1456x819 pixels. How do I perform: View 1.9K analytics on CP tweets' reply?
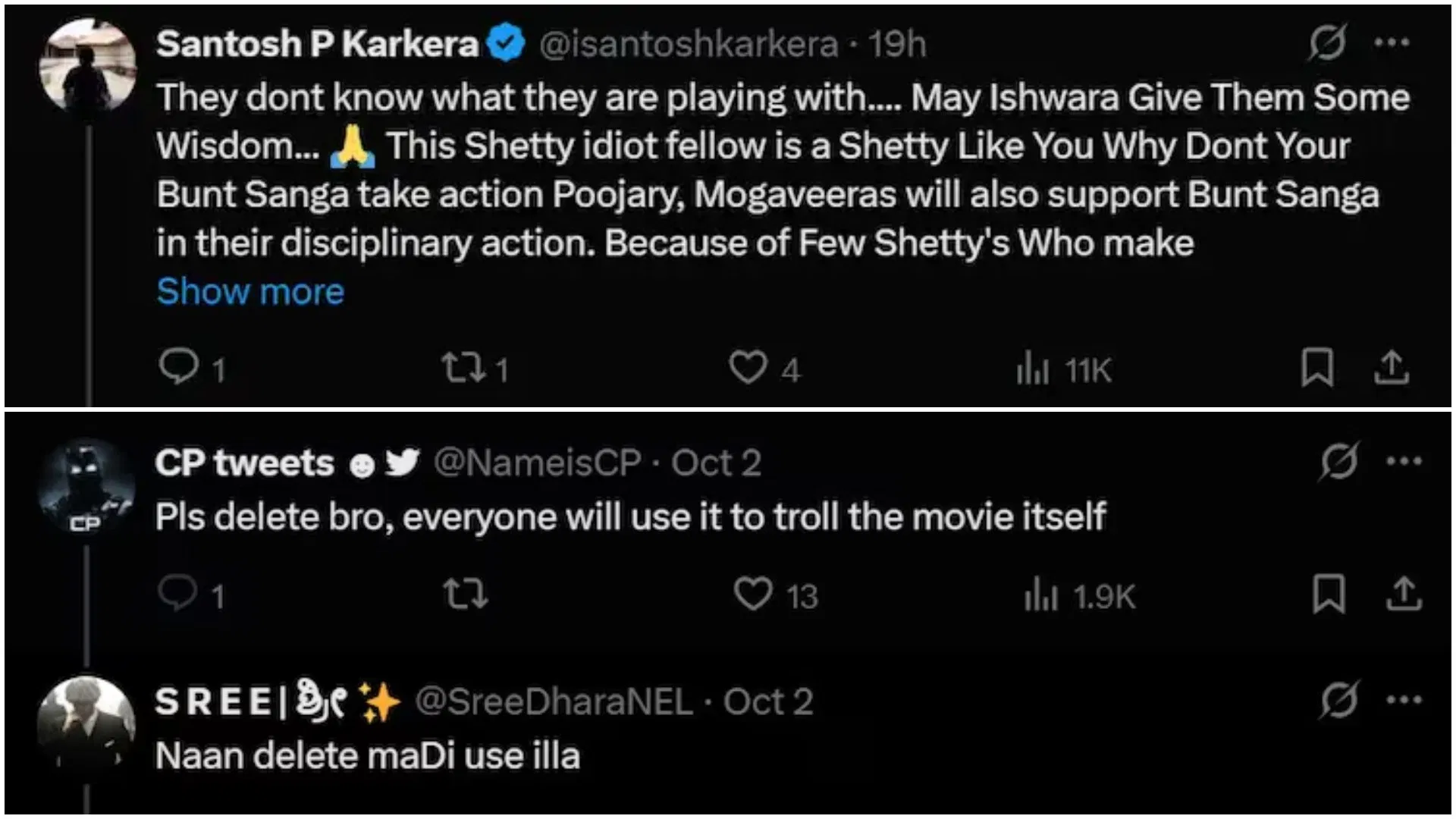(1040, 596)
